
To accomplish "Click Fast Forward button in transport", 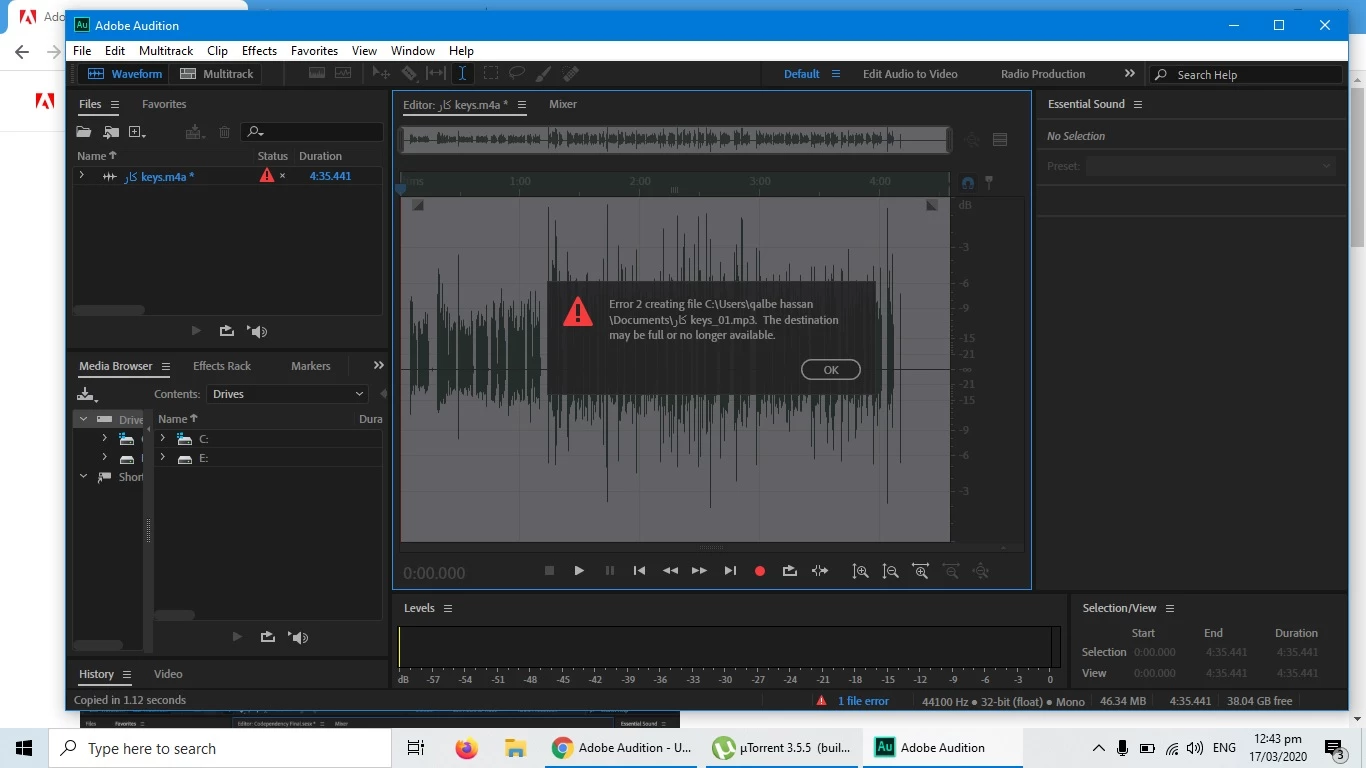I will tap(700, 571).
